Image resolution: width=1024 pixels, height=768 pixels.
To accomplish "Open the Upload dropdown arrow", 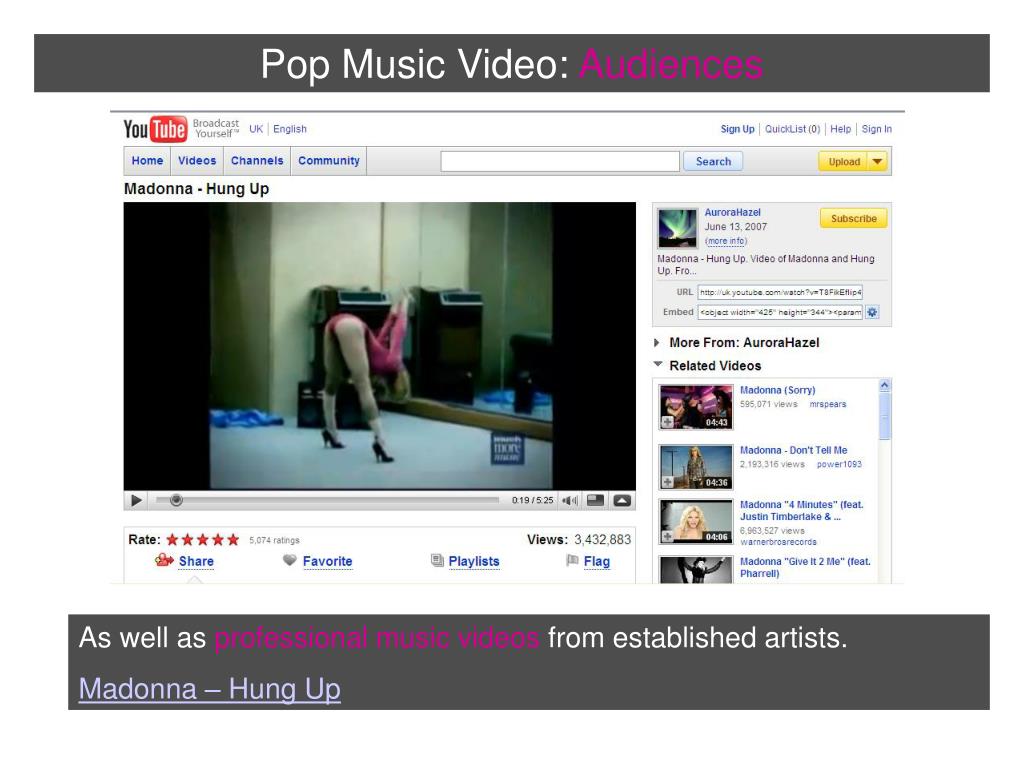I will 878,161.
